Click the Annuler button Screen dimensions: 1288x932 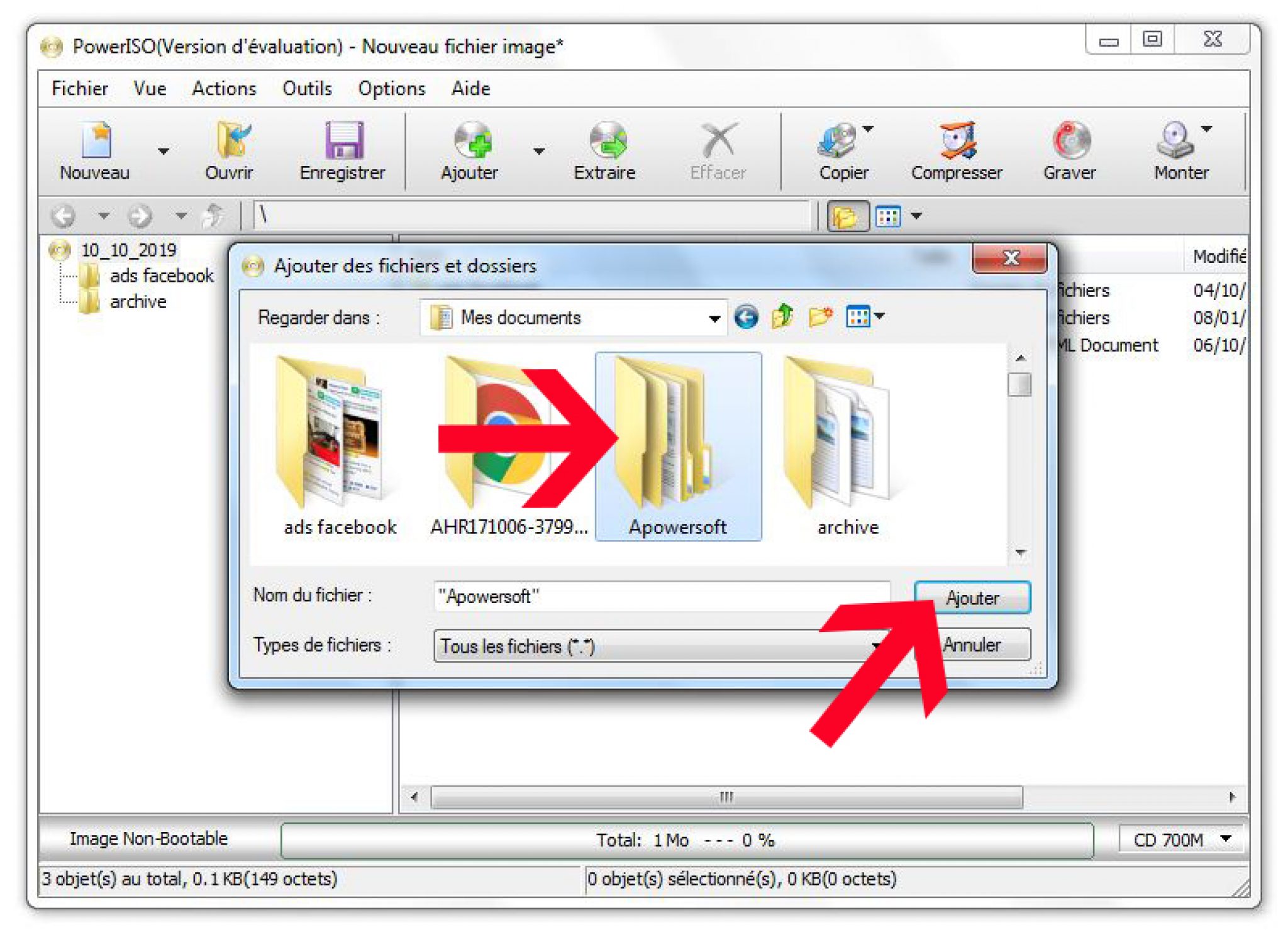(x=972, y=645)
